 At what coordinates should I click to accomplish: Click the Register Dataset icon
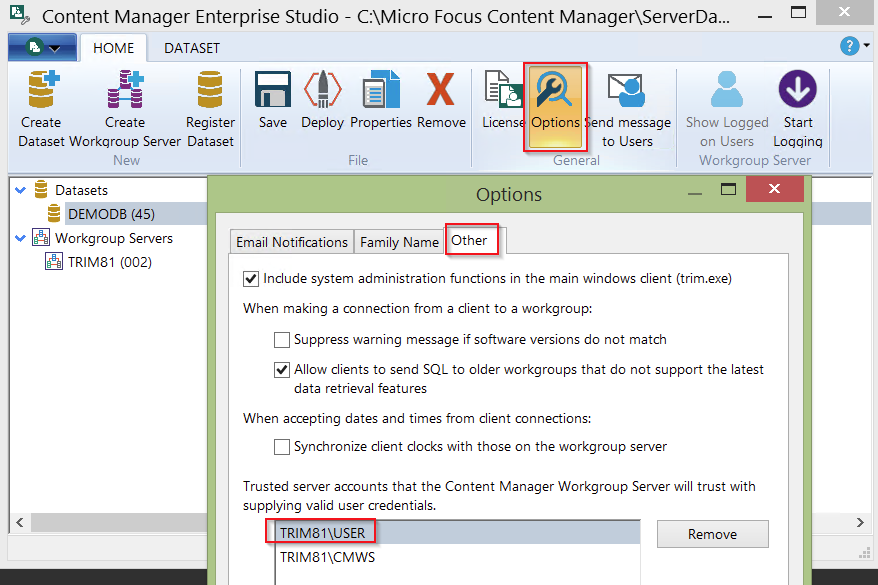pos(210,91)
